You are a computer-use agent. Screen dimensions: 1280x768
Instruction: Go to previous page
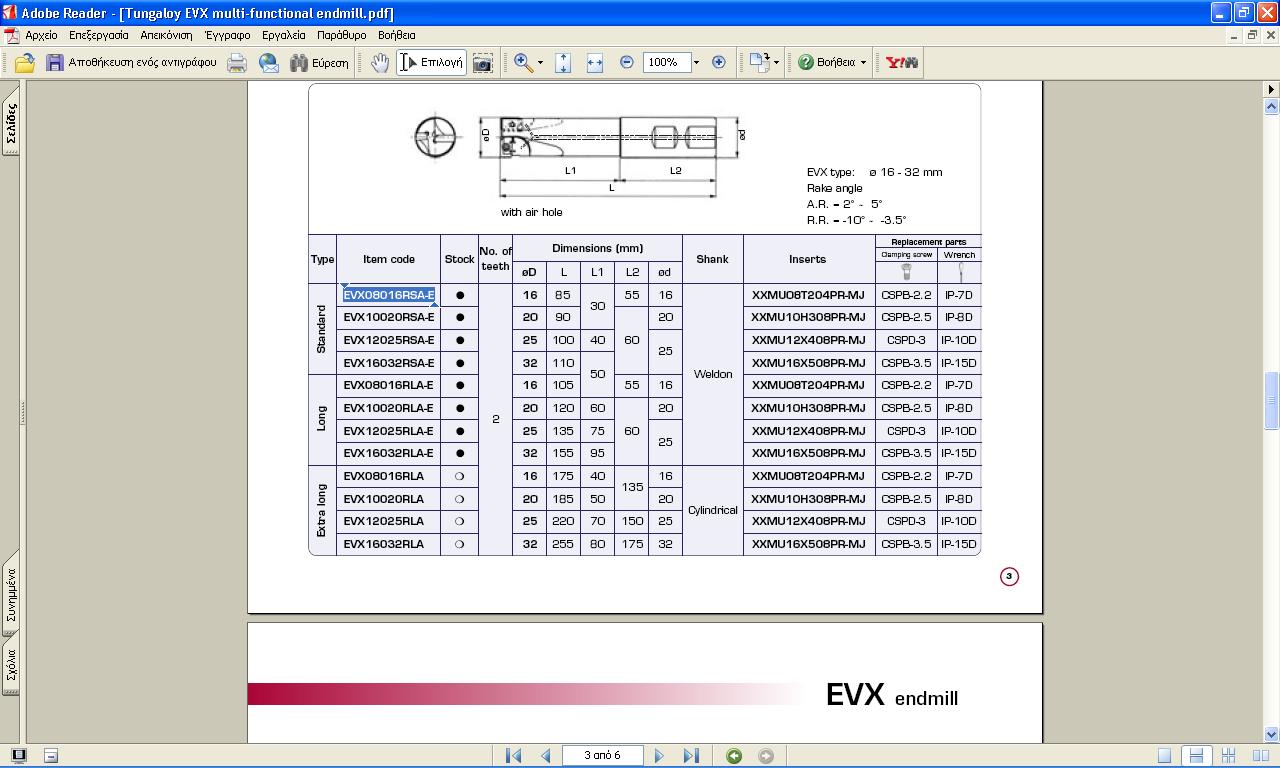click(546, 756)
